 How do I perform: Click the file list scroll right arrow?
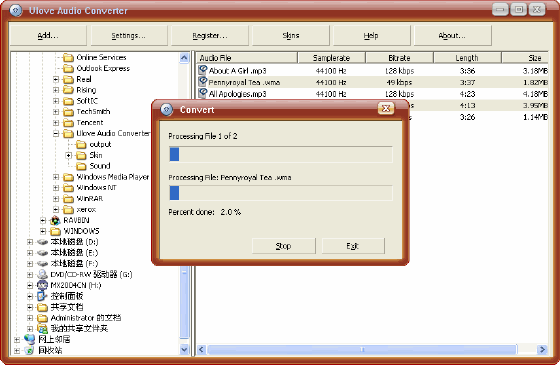pyautogui.click(x=542, y=349)
